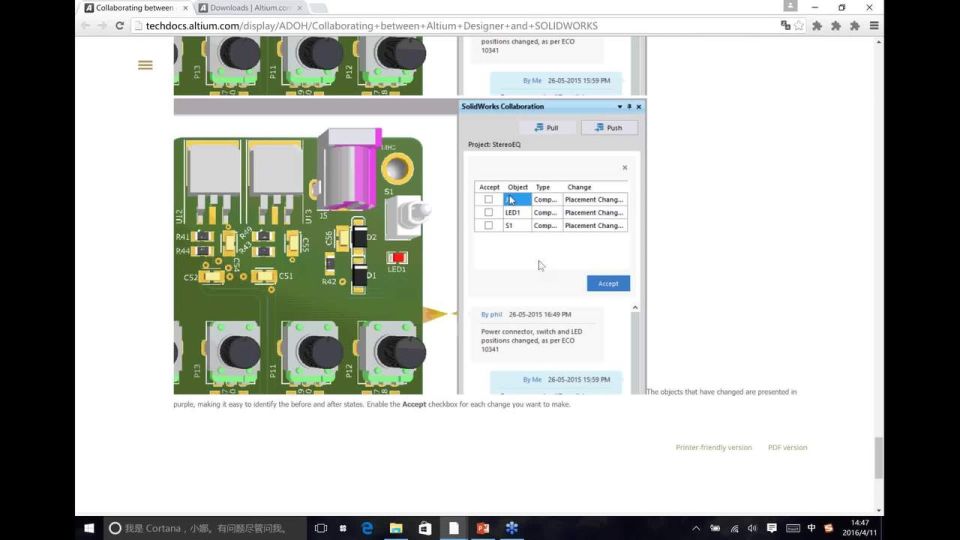The height and width of the screenshot is (540, 960).
Task: Click the page scroll-down arrow
Action: click(x=879, y=510)
